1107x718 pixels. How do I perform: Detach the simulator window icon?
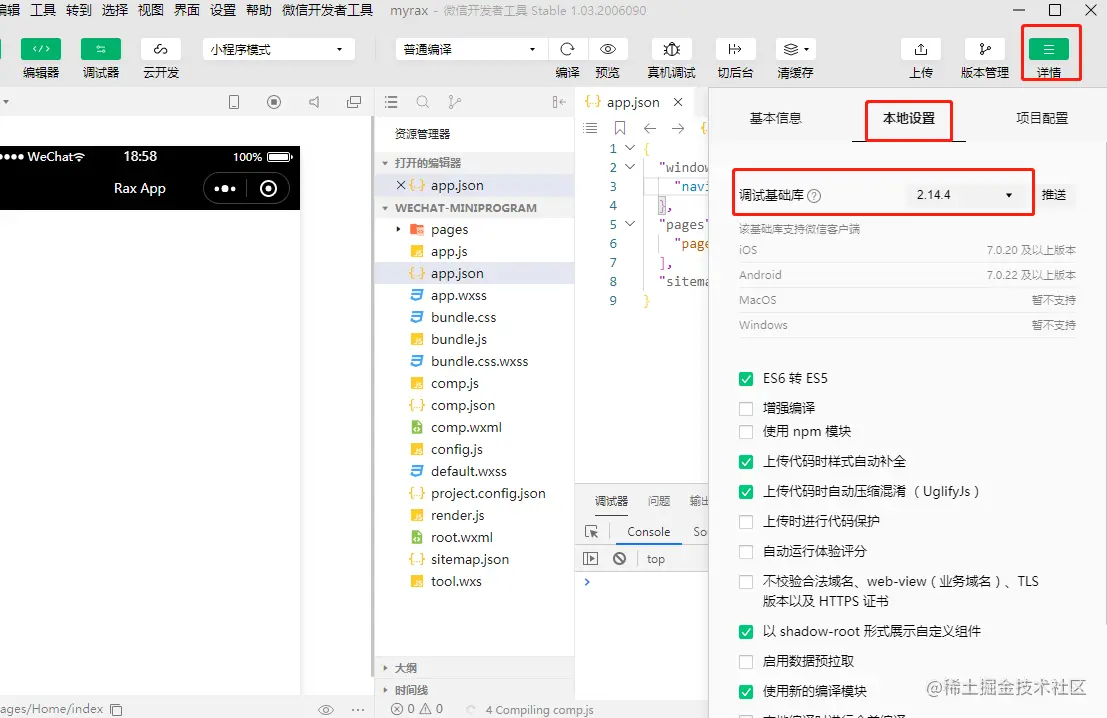point(354,102)
